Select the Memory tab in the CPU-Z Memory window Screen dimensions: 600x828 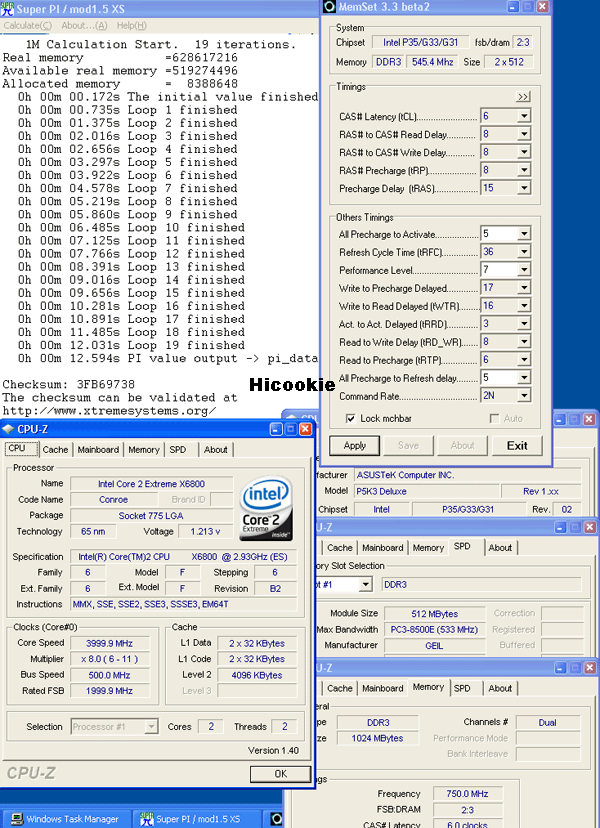(x=428, y=687)
